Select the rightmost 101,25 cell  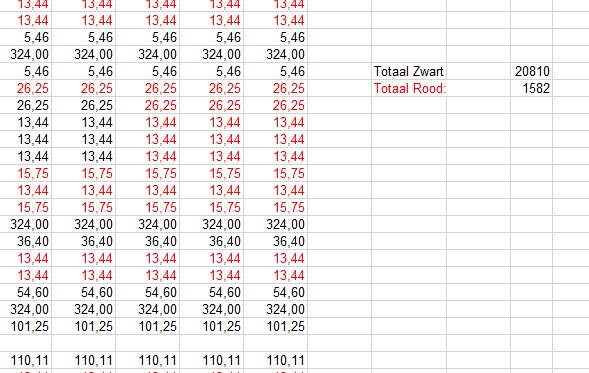275,326
